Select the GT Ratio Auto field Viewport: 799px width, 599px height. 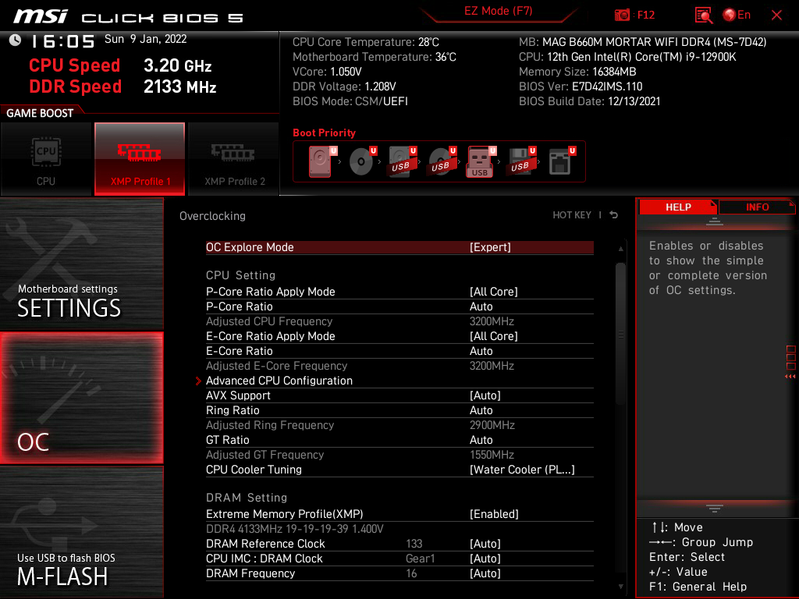pyautogui.click(x=400, y=440)
